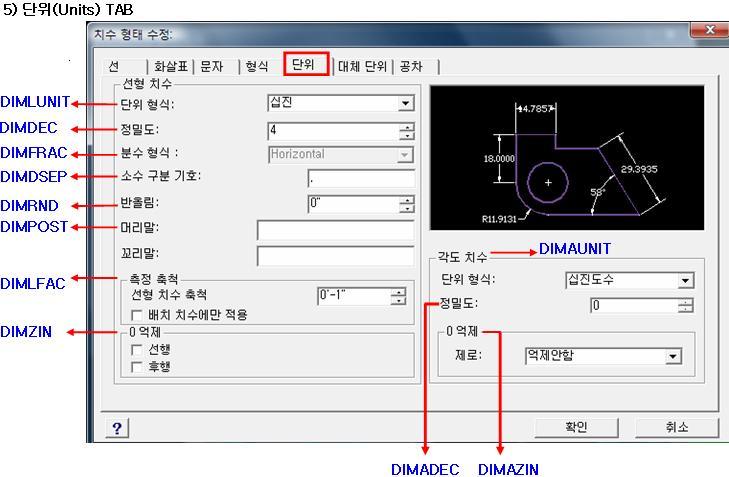Click the linear 정밀도 field showing 4

pyautogui.click(x=333, y=131)
